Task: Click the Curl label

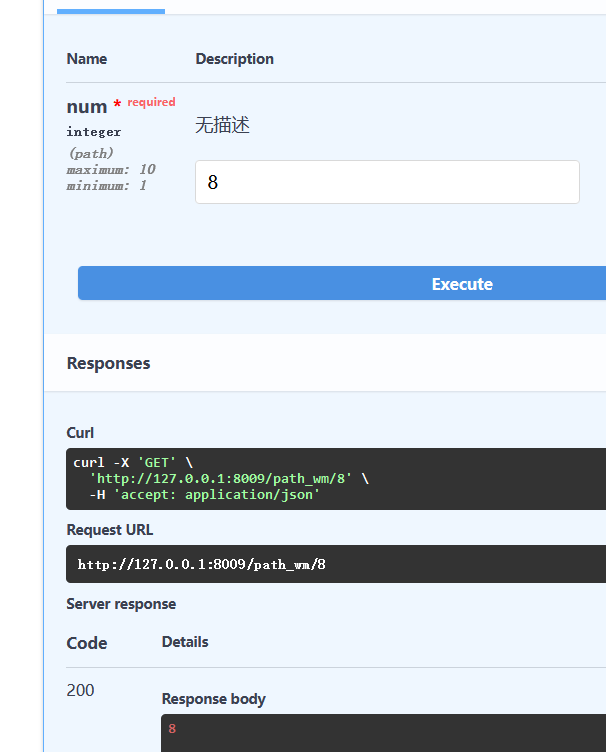Action: 80,433
